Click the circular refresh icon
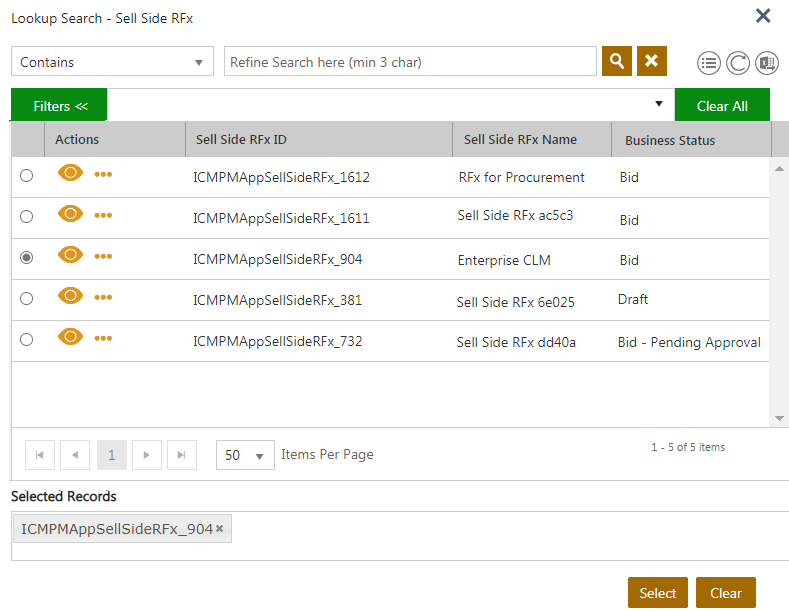This screenshot has width=789, height=611. tap(738, 63)
